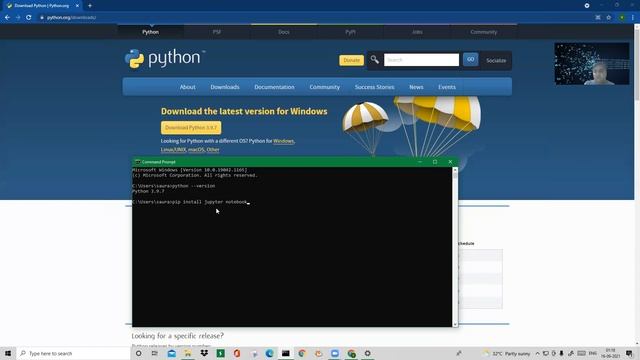Close the Command Prompt window

click(x=450, y=162)
